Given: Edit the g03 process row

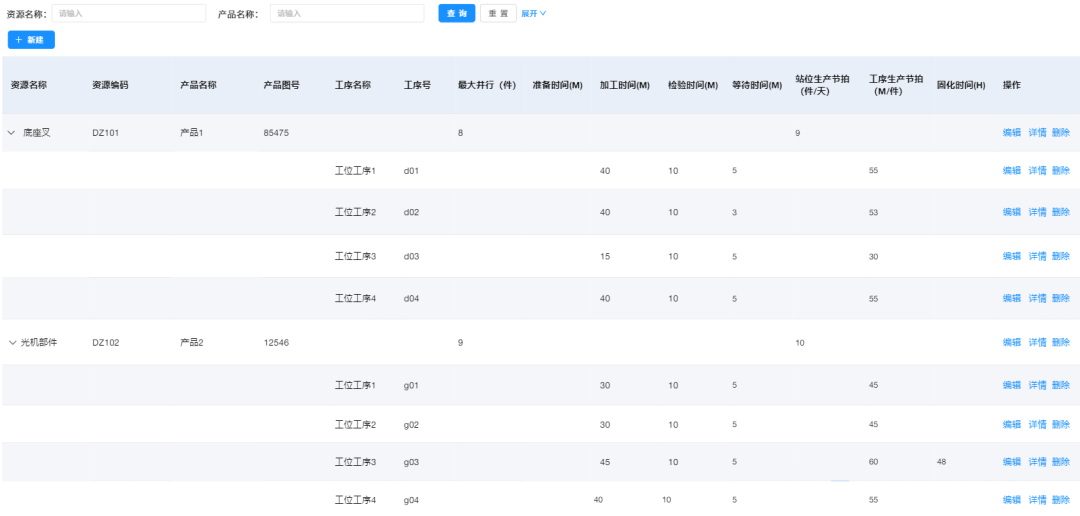Looking at the screenshot, I should pos(1012,462).
